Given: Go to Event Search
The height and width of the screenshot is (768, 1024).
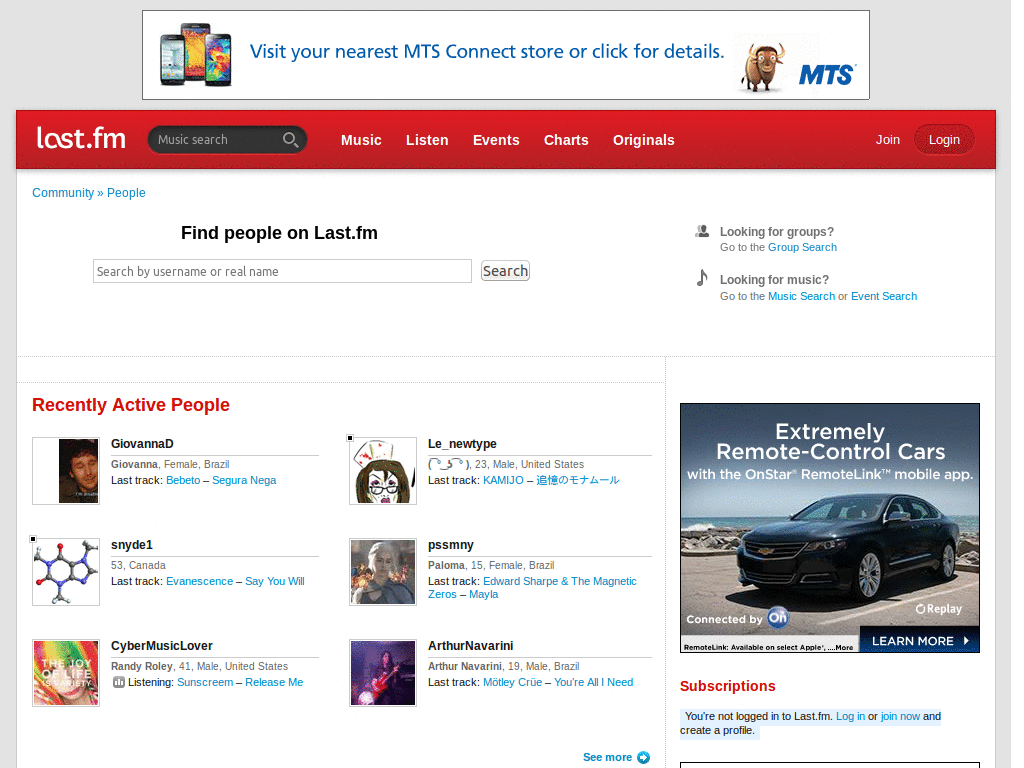Looking at the screenshot, I should coord(883,295).
